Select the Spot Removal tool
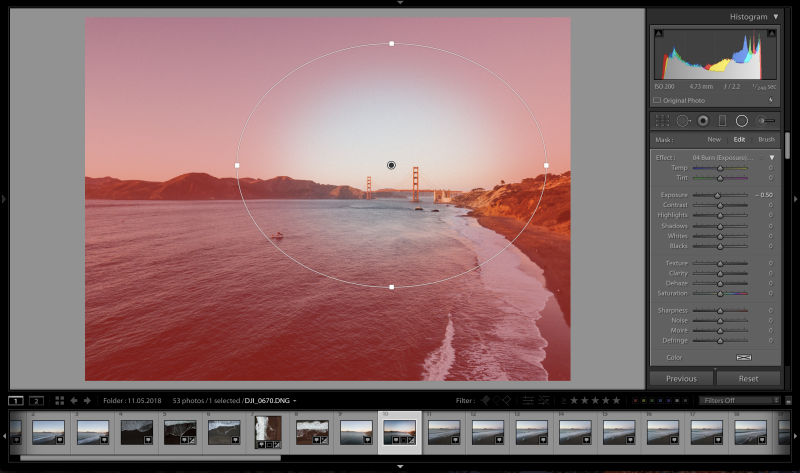 point(683,121)
